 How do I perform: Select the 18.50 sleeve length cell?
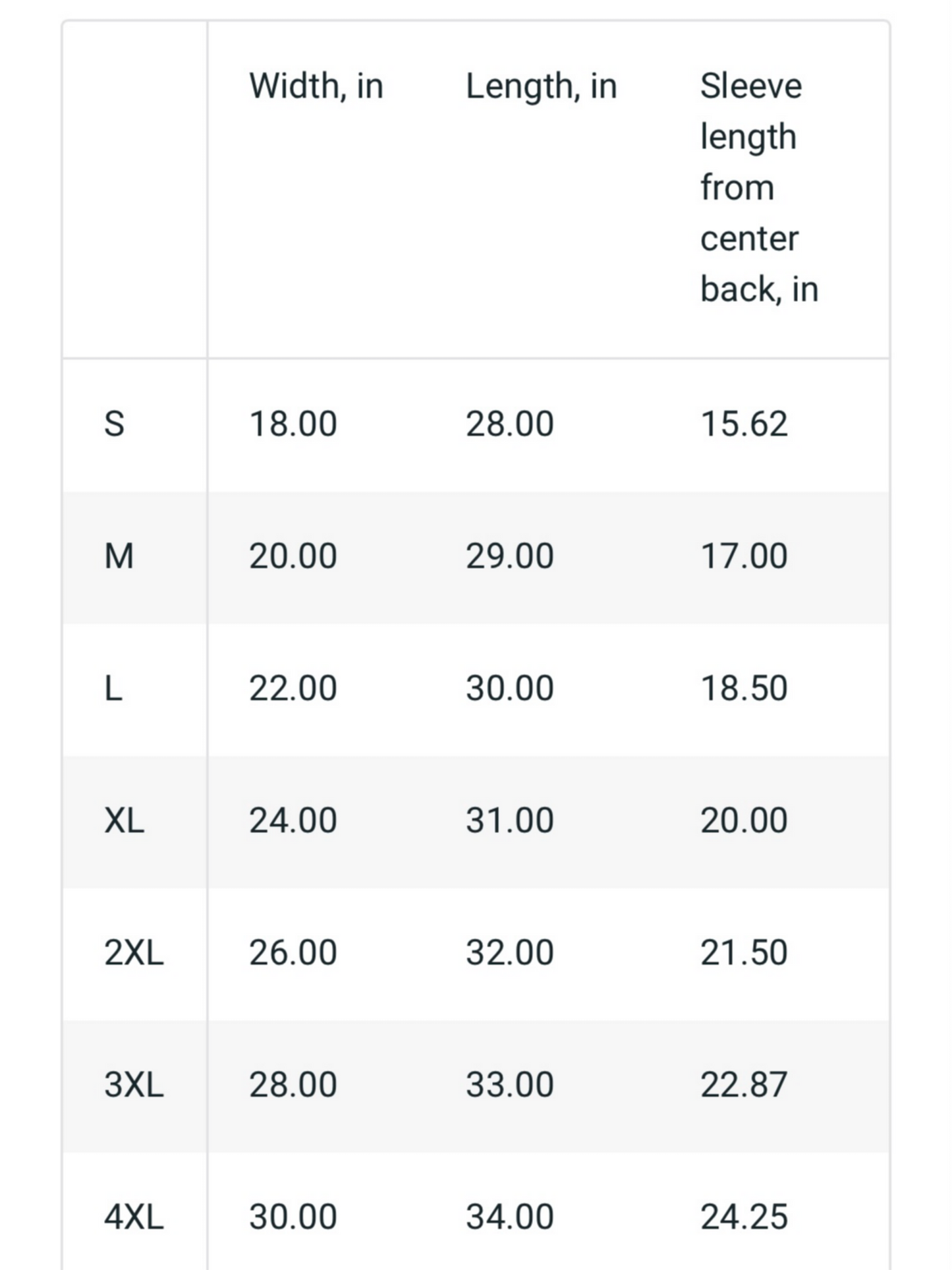pyautogui.click(x=743, y=689)
